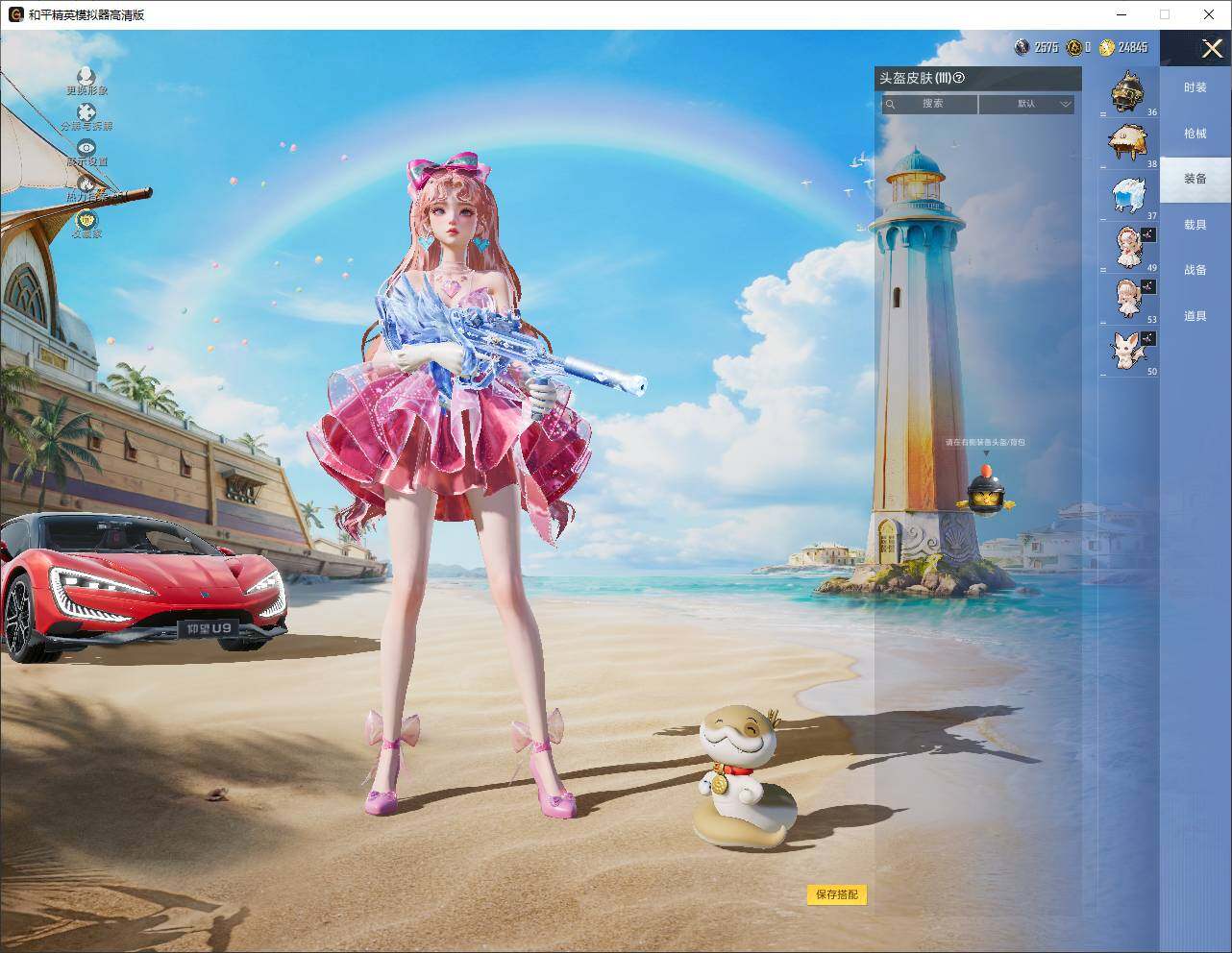This screenshot has width=1232, height=953.
Task: Open the 战备 tab
Action: 1195,270
